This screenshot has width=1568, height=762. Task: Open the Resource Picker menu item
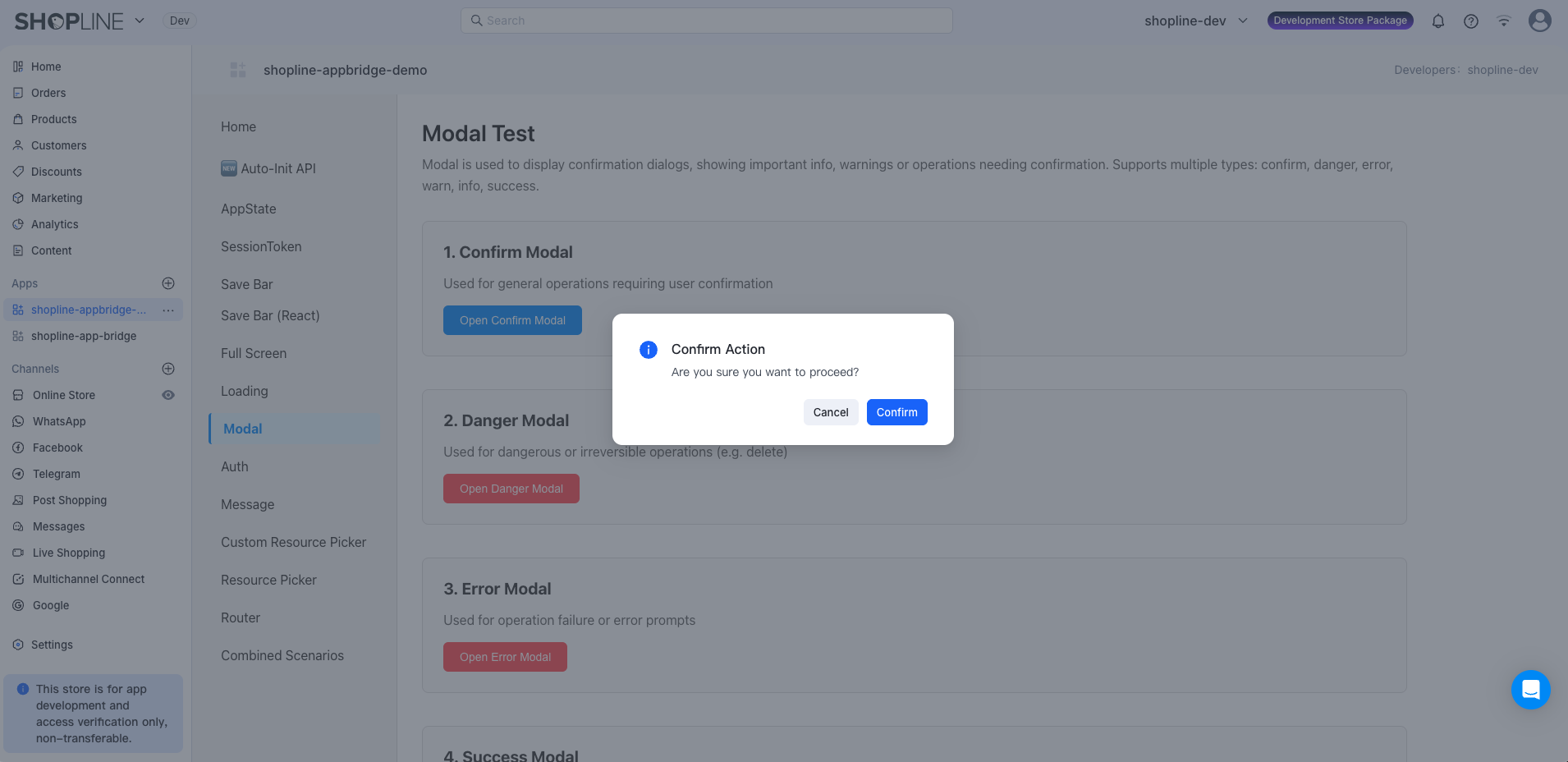(x=268, y=580)
